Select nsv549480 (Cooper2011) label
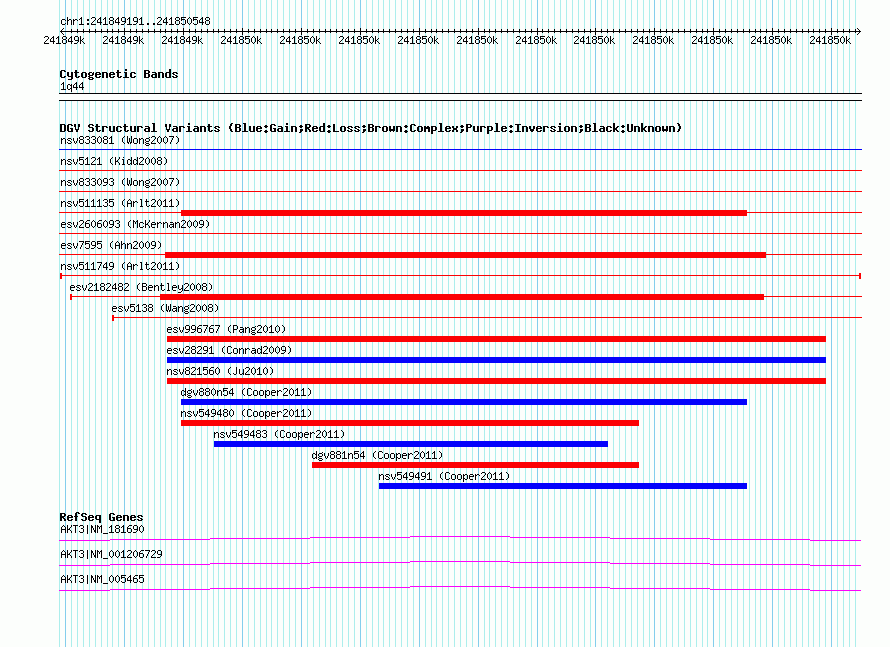Image resolution: width=890 pixels, height=647 pixels. coord(246,413)
